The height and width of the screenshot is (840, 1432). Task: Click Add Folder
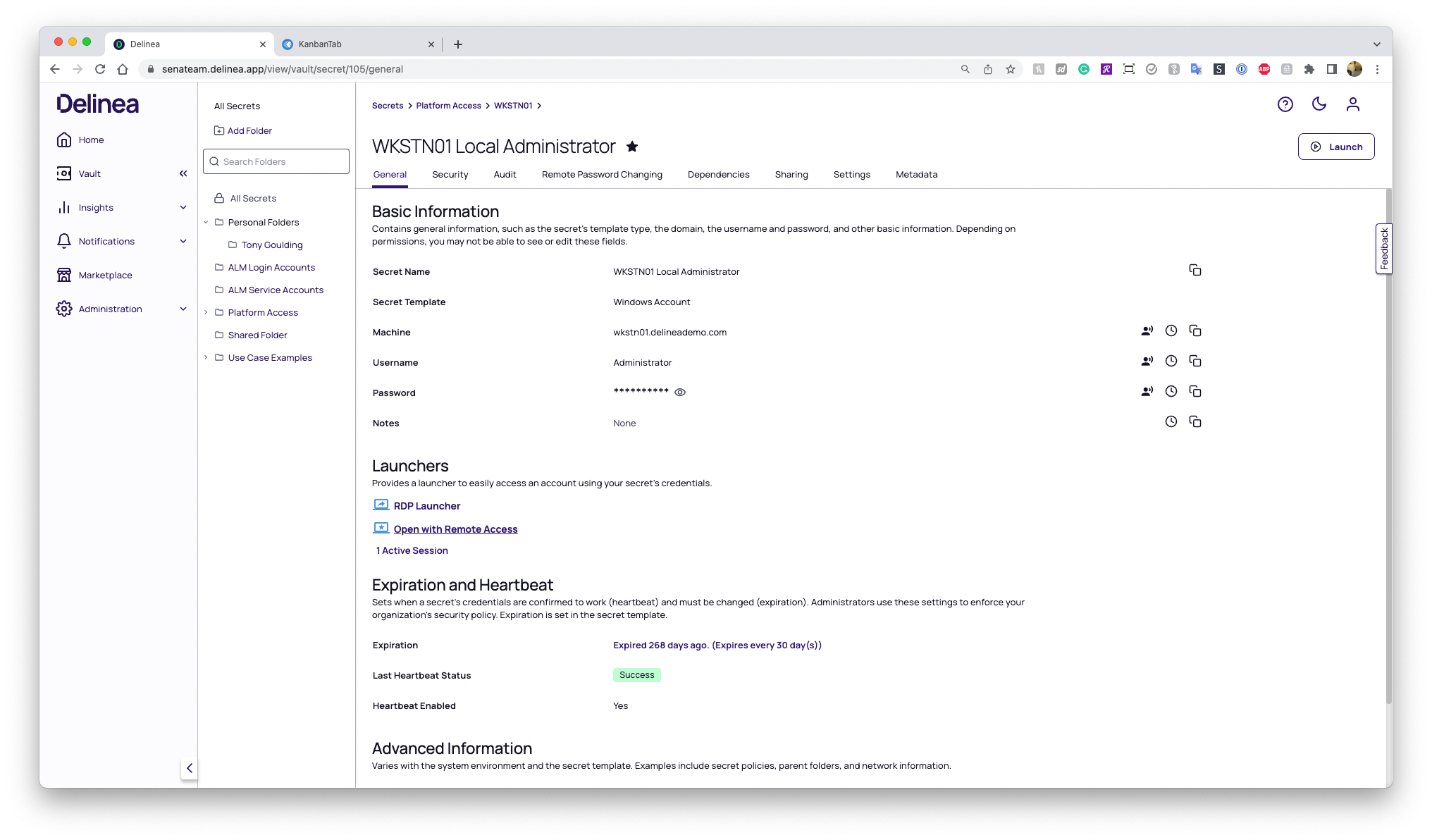[243, 131]
